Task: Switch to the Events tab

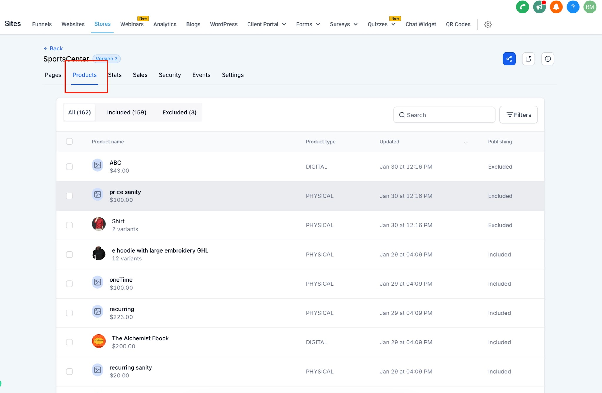Action: tap(201, 75)
